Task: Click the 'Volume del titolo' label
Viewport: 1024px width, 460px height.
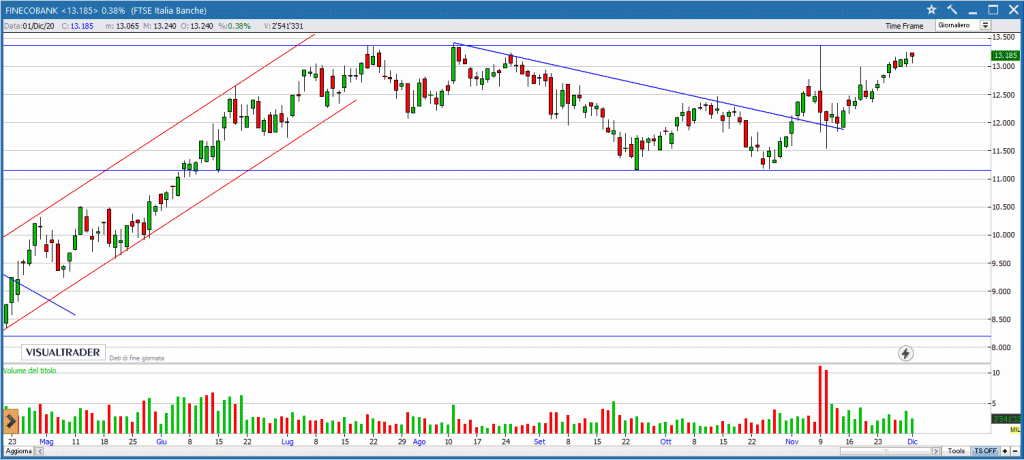Action: pyautogui.click(x=30, y=370)
